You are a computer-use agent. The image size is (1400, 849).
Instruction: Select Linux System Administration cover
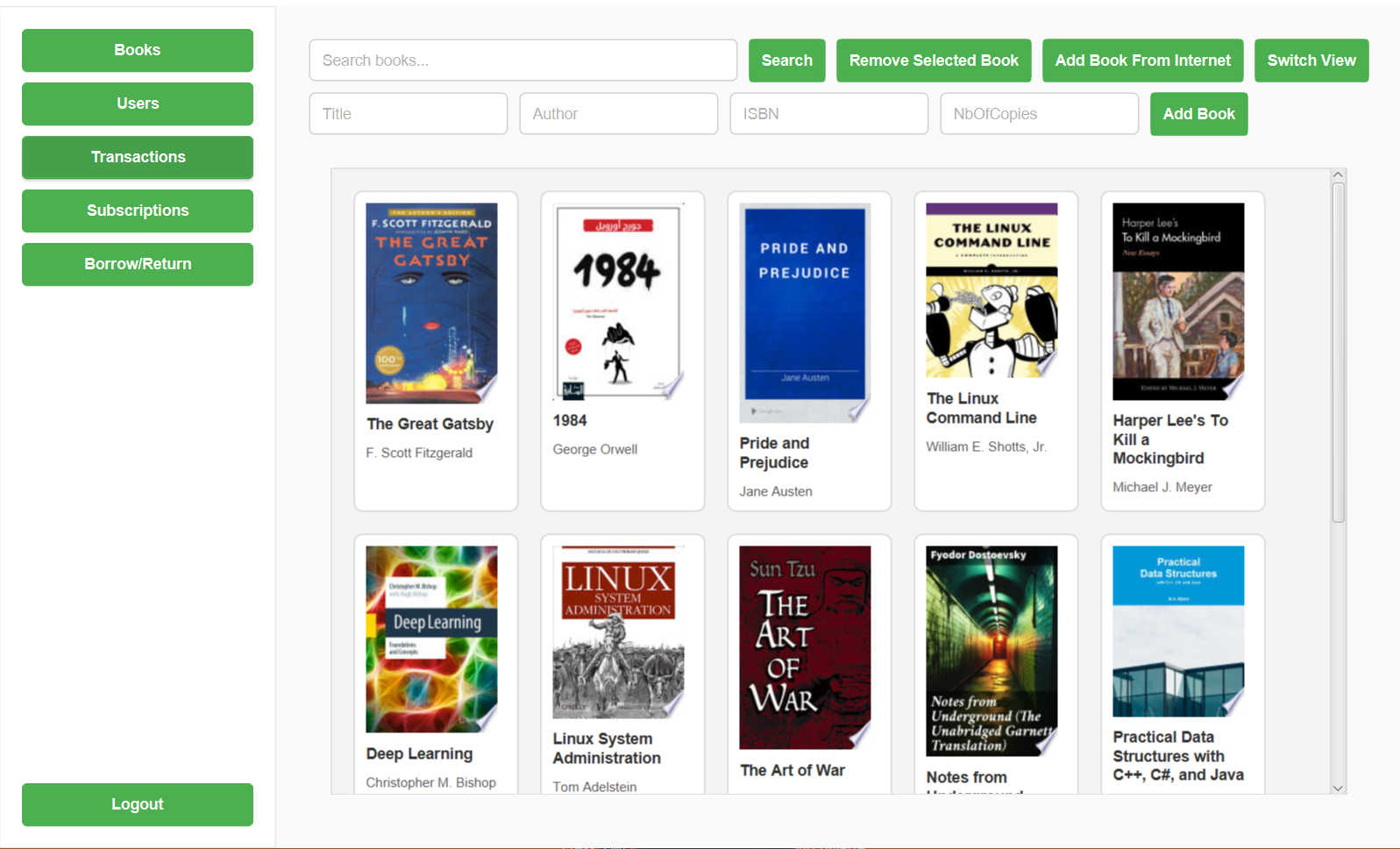618,632
